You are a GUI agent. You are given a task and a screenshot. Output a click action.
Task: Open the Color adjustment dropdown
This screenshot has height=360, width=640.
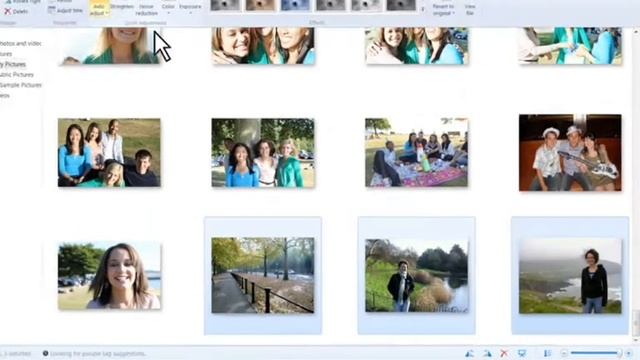[x=168, y=8]
